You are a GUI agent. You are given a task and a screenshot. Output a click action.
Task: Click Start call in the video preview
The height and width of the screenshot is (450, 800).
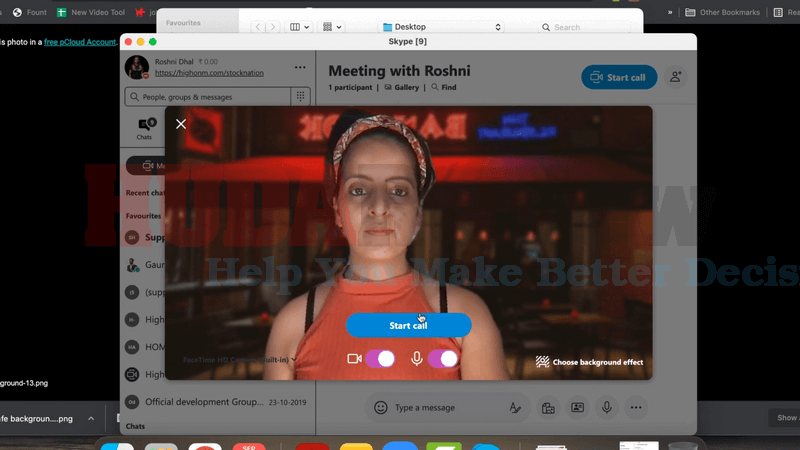pos(408,326)
